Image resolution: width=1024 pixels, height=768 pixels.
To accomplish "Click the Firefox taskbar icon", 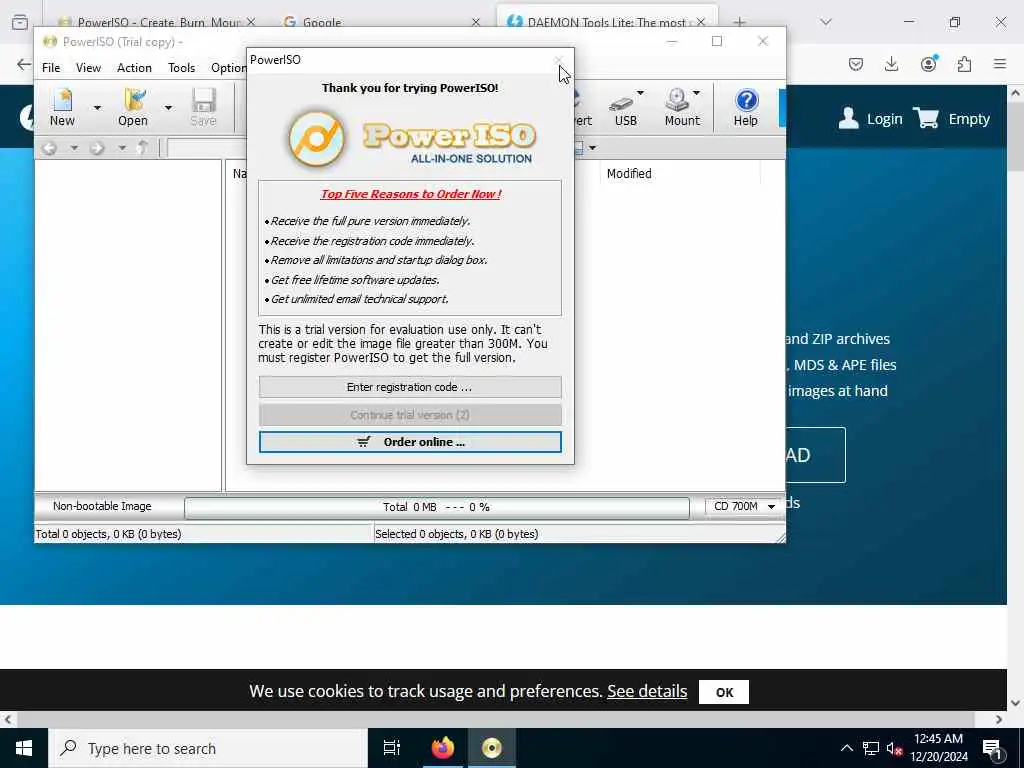I will point(442,748).
